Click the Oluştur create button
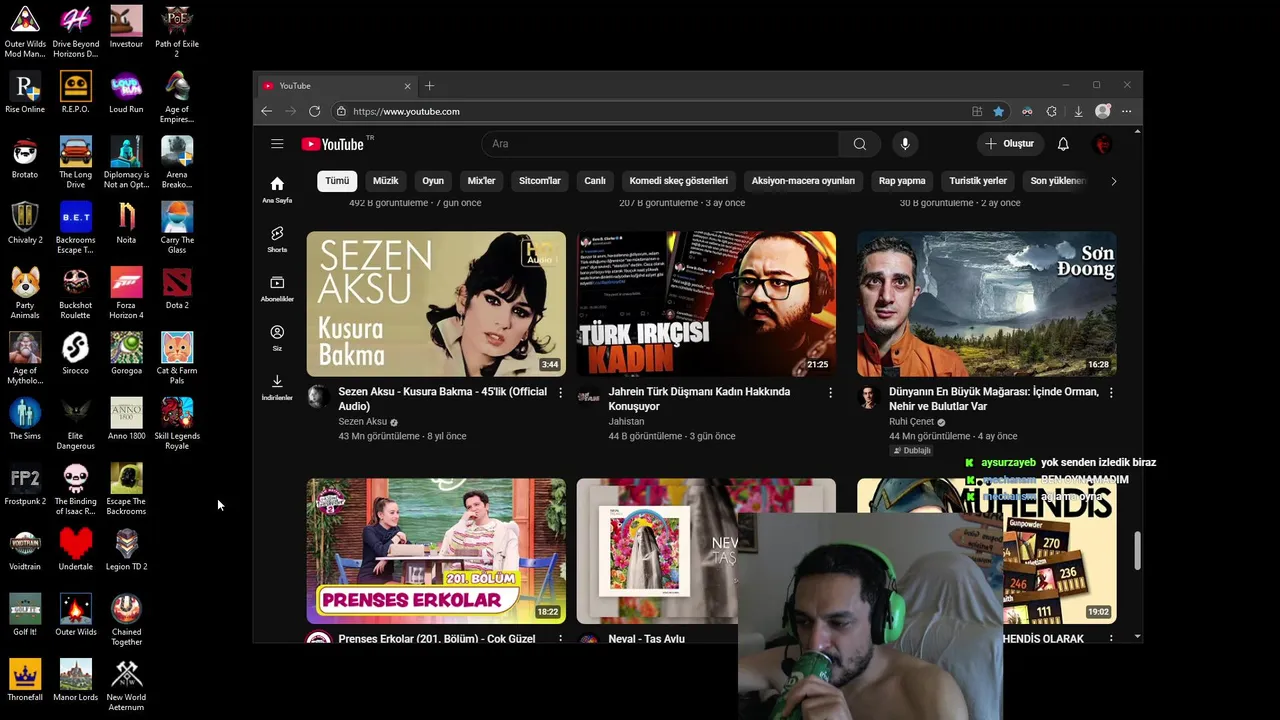This screenshot has width=1280, height=720. click(1009, 144)
